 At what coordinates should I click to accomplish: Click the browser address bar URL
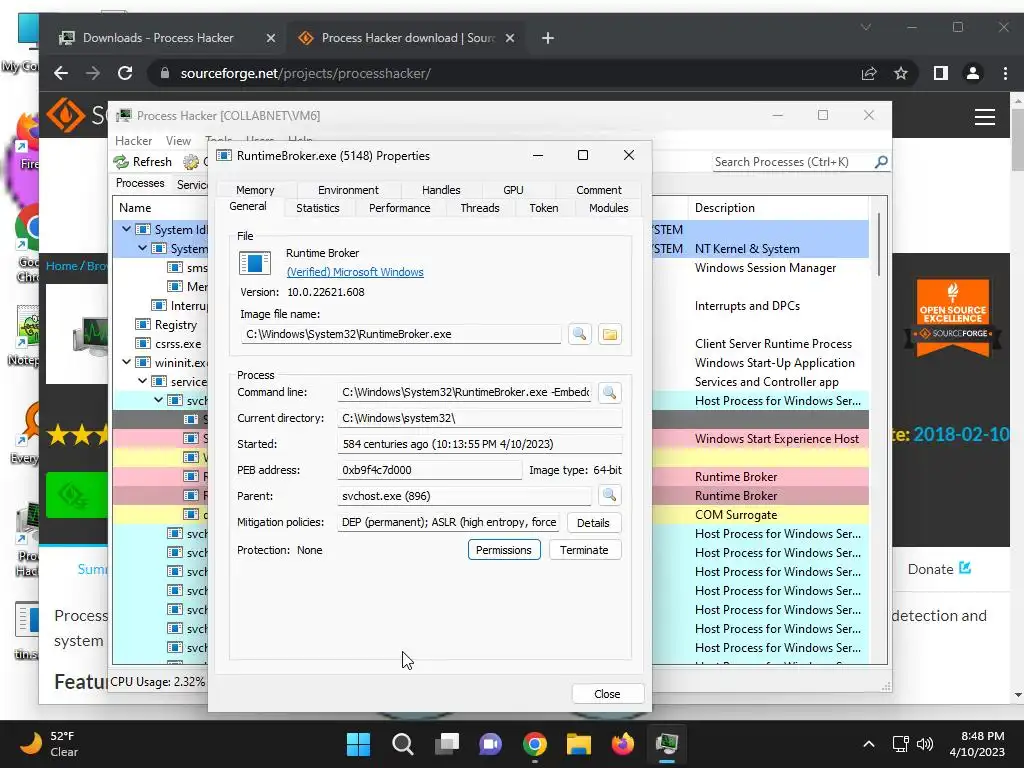[x=306, y=73]
